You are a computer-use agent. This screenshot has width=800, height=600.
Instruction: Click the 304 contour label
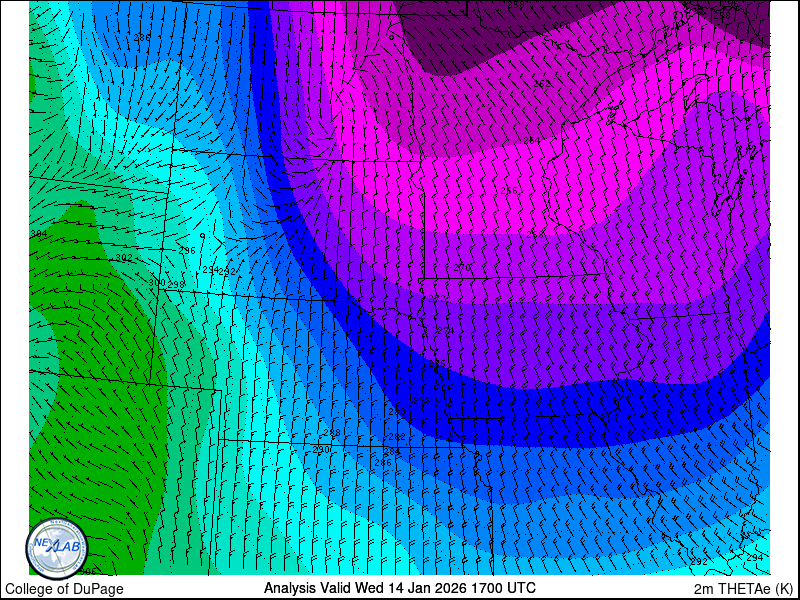38,234
